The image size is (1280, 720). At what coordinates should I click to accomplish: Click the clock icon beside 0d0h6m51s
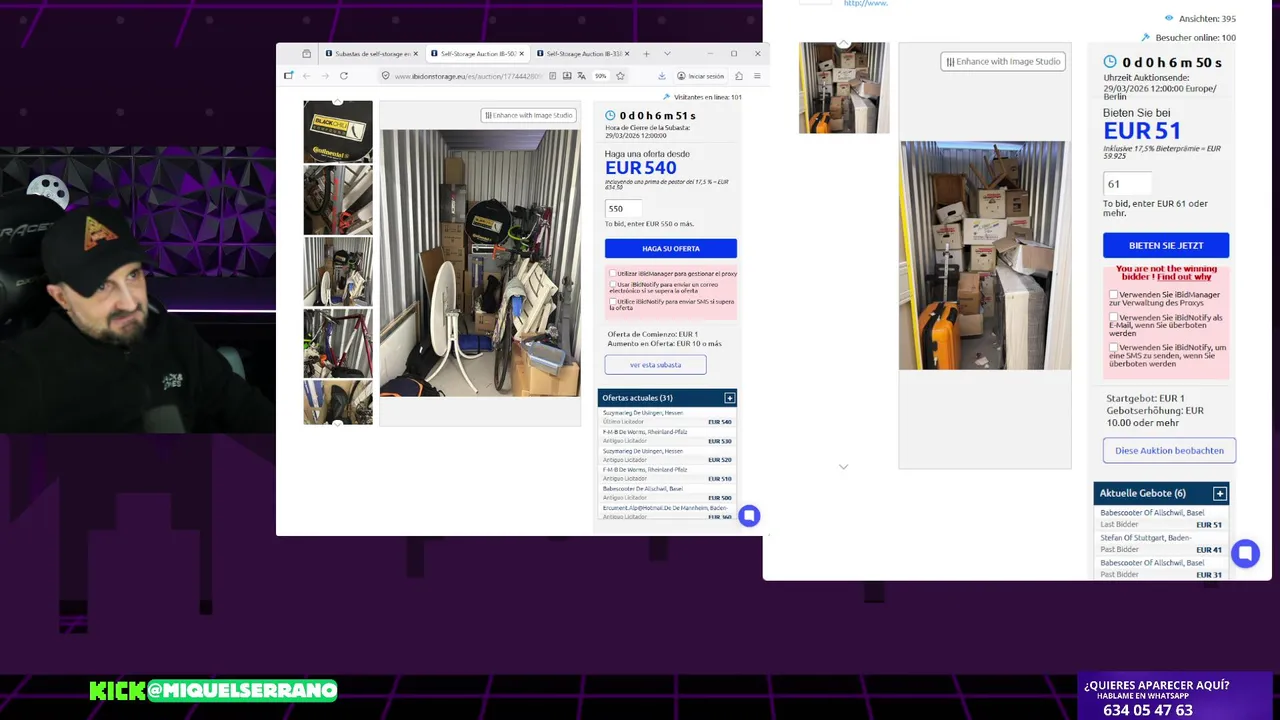pos(610,116)
